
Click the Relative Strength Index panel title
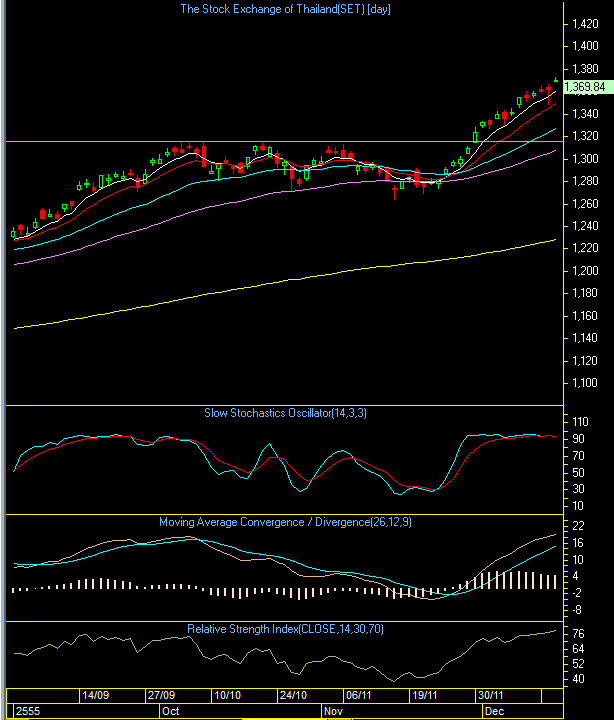coord(285,629)
